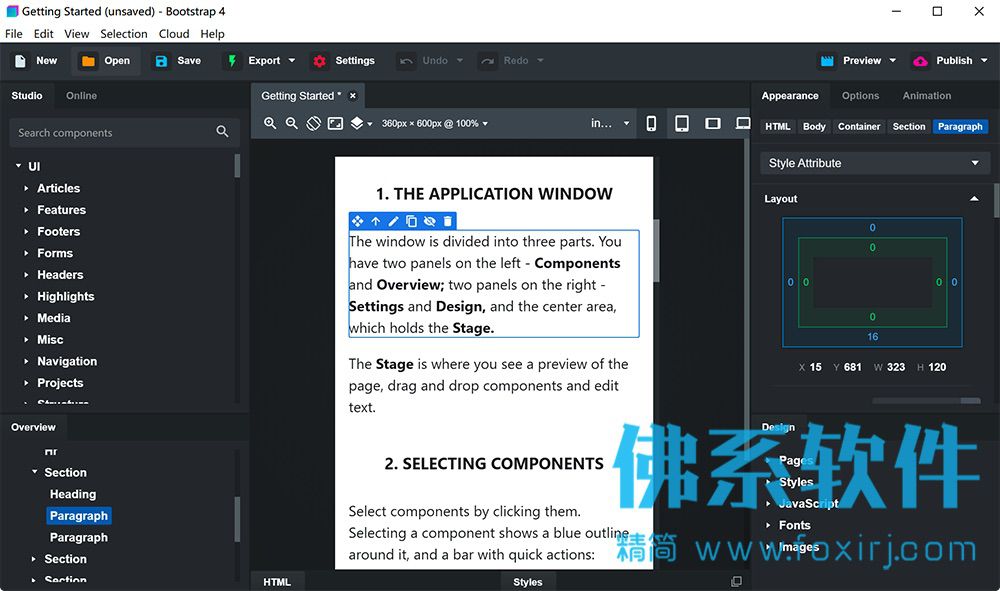Image resolution: width=1000 pixels, height=591 pixels.
Task: Select the phone device size icon
Action: pyautogui.click(x=651, y=124)
